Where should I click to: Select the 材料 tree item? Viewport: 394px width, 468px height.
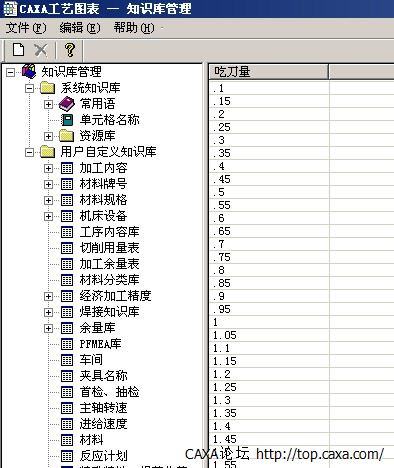point(91,440)
